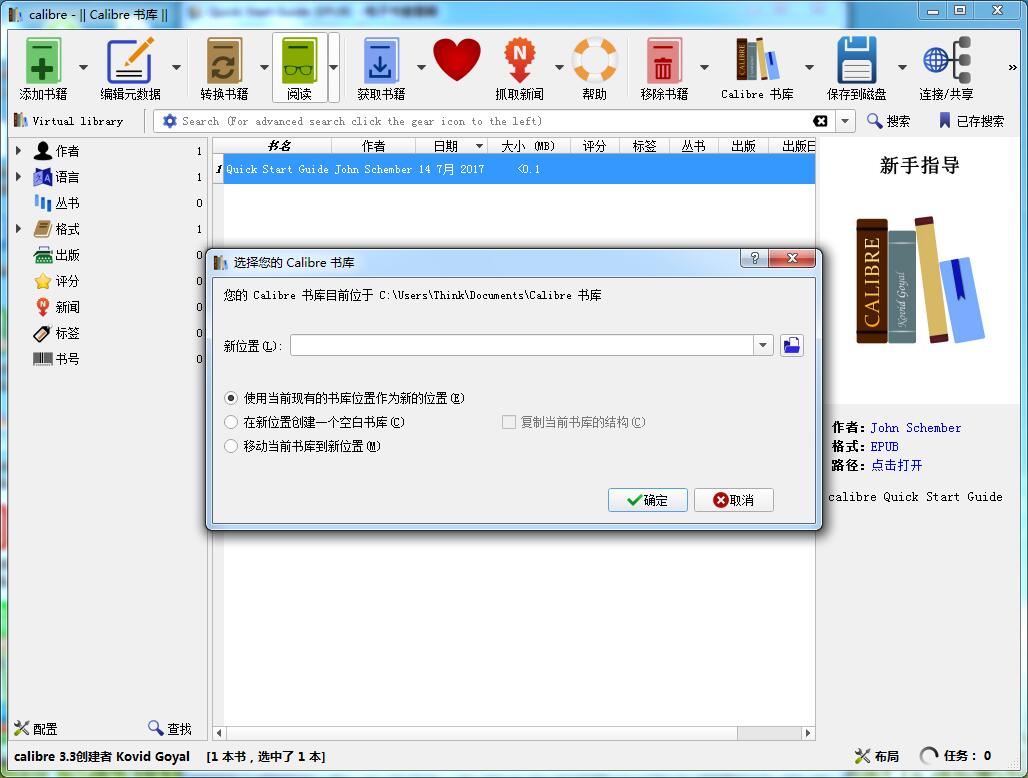Sort by Size (大小 MB) column header
This screenshot has height=778, width=1028.
click(x=528, y=146)
